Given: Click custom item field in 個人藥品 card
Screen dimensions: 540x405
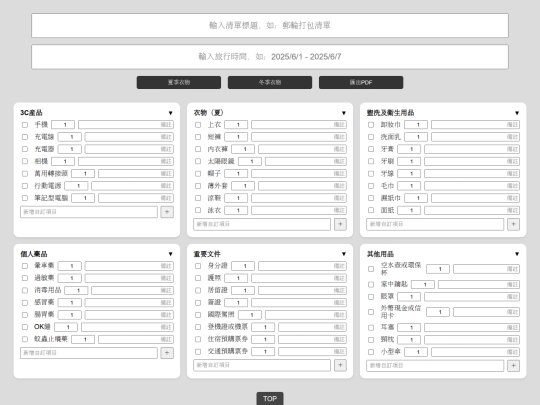Looking at the screenshot, I should (89, 353).
